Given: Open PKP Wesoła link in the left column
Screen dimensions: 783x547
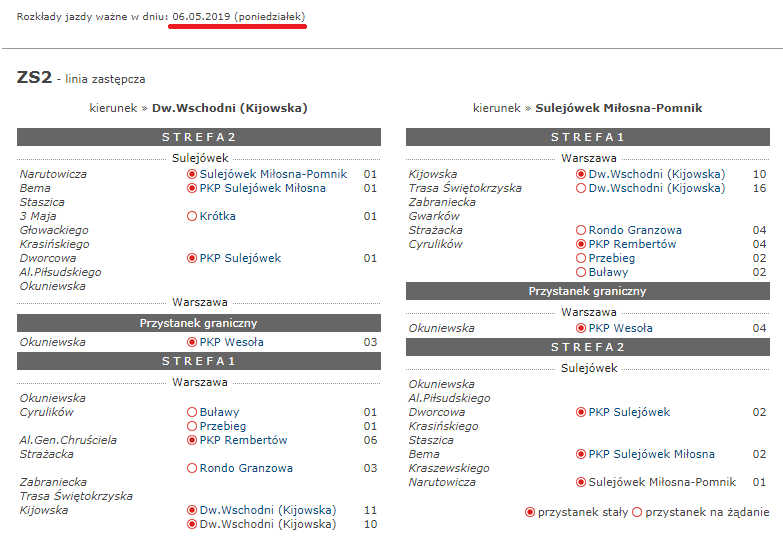Looking at the screenshot, I should [231, 342].
